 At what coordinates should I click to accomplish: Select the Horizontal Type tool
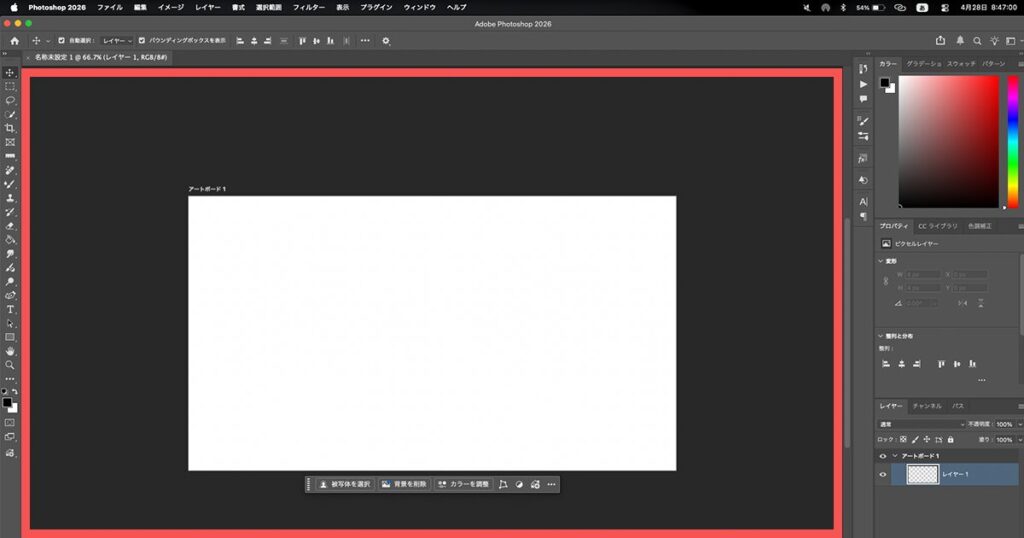coord(10,309)
